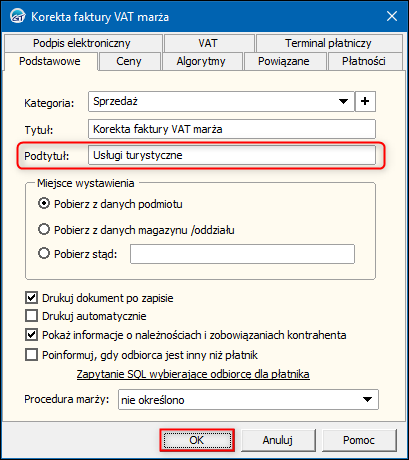Open the Kategoria dropdown arrow
The height and width of the screenshot is (460, 409).
[343, 101]
